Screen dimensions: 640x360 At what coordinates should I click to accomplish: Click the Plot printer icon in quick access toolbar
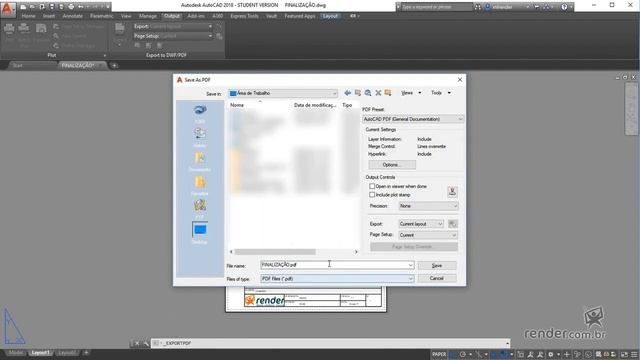pyautogui.click(x=71, y=7)
